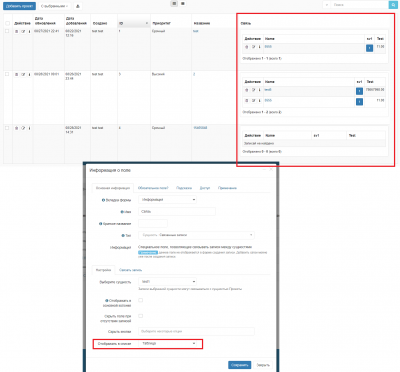This screenshot has width=400, height=372.
Task: Toggle hide-field-when-no-records checkbox
Action: (x=140, y=316)
